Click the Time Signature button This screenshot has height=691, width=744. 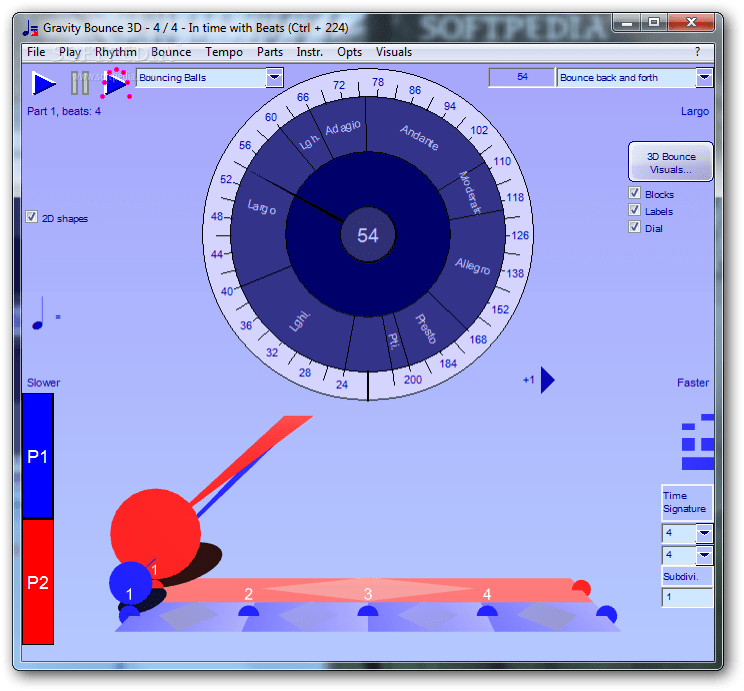pyautogui.click(x=687, y=503)
